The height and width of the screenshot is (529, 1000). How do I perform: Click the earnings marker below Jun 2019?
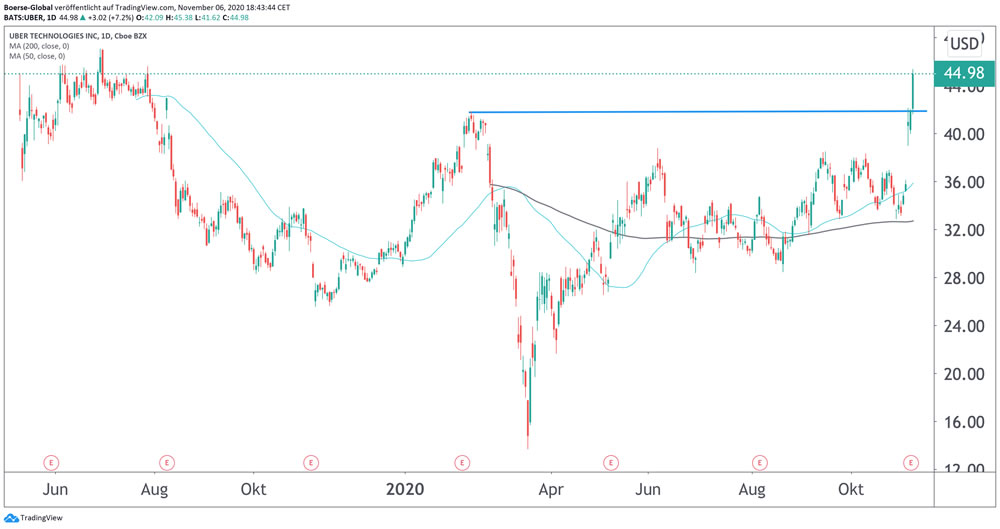(51, 462)
